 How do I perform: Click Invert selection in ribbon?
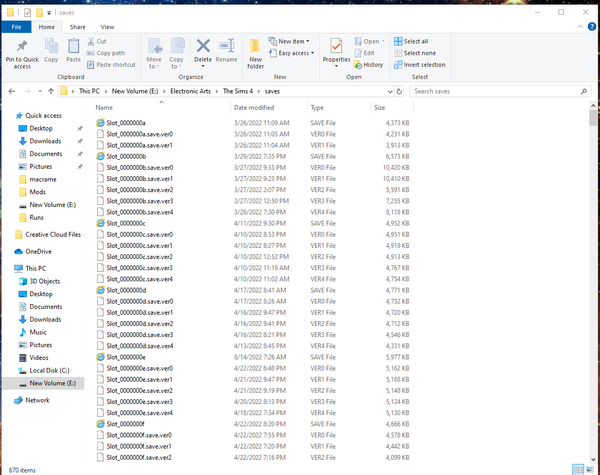click(x=420, y=65)
